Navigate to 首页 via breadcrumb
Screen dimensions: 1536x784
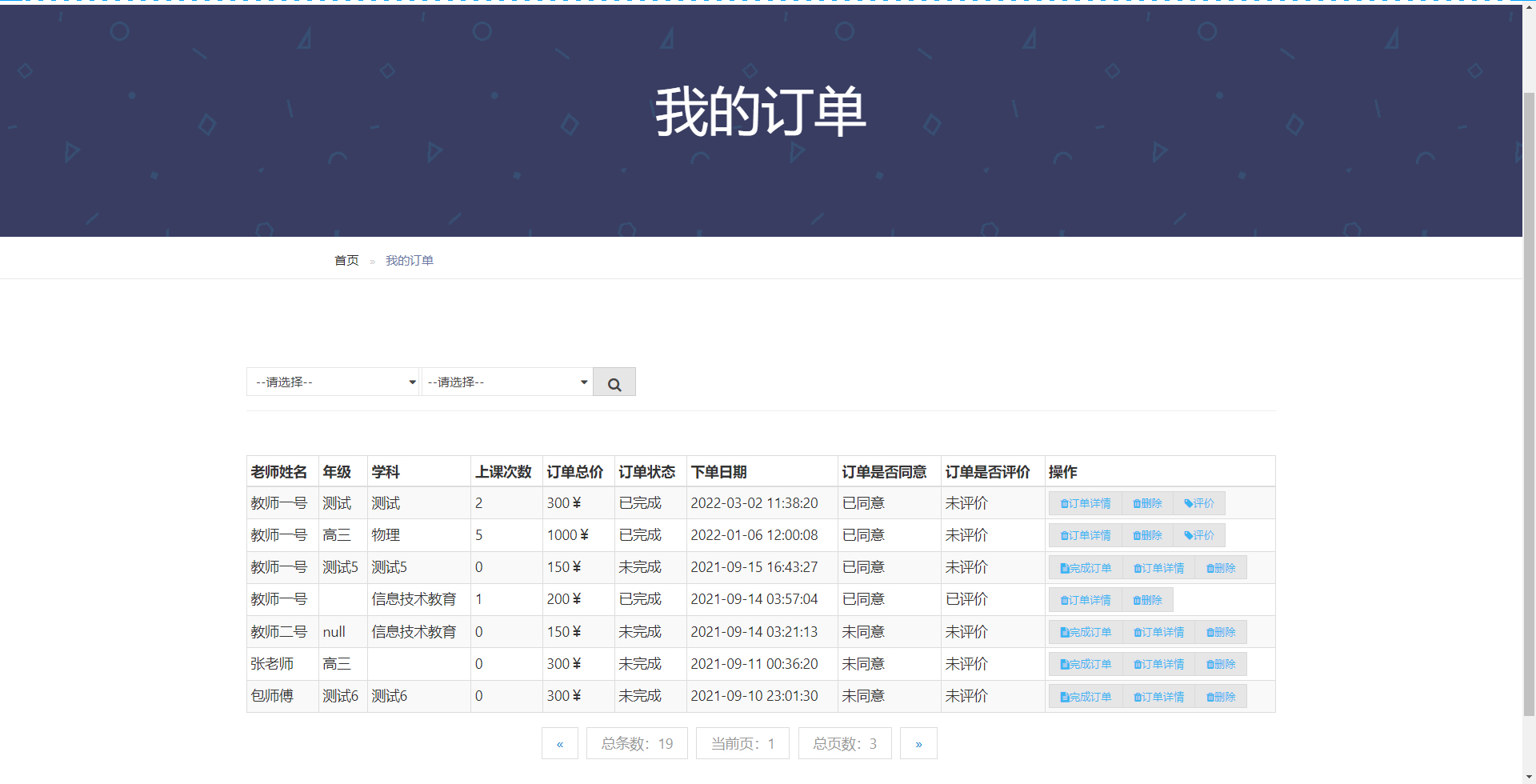click(x=346, y=259)
